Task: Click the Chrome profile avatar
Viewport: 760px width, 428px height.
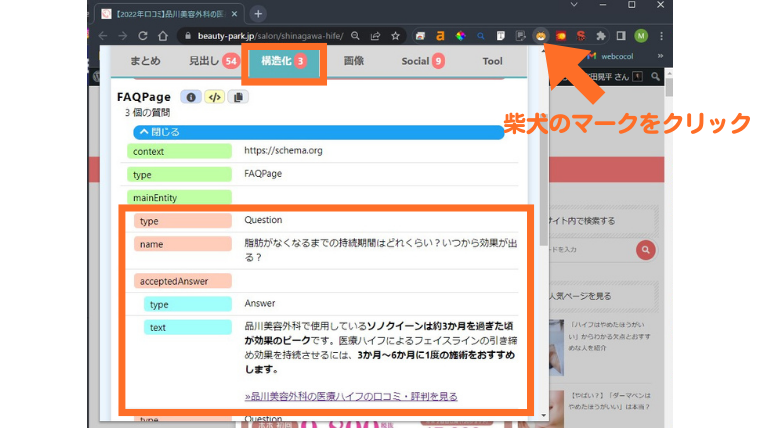Action: [641, 36]
